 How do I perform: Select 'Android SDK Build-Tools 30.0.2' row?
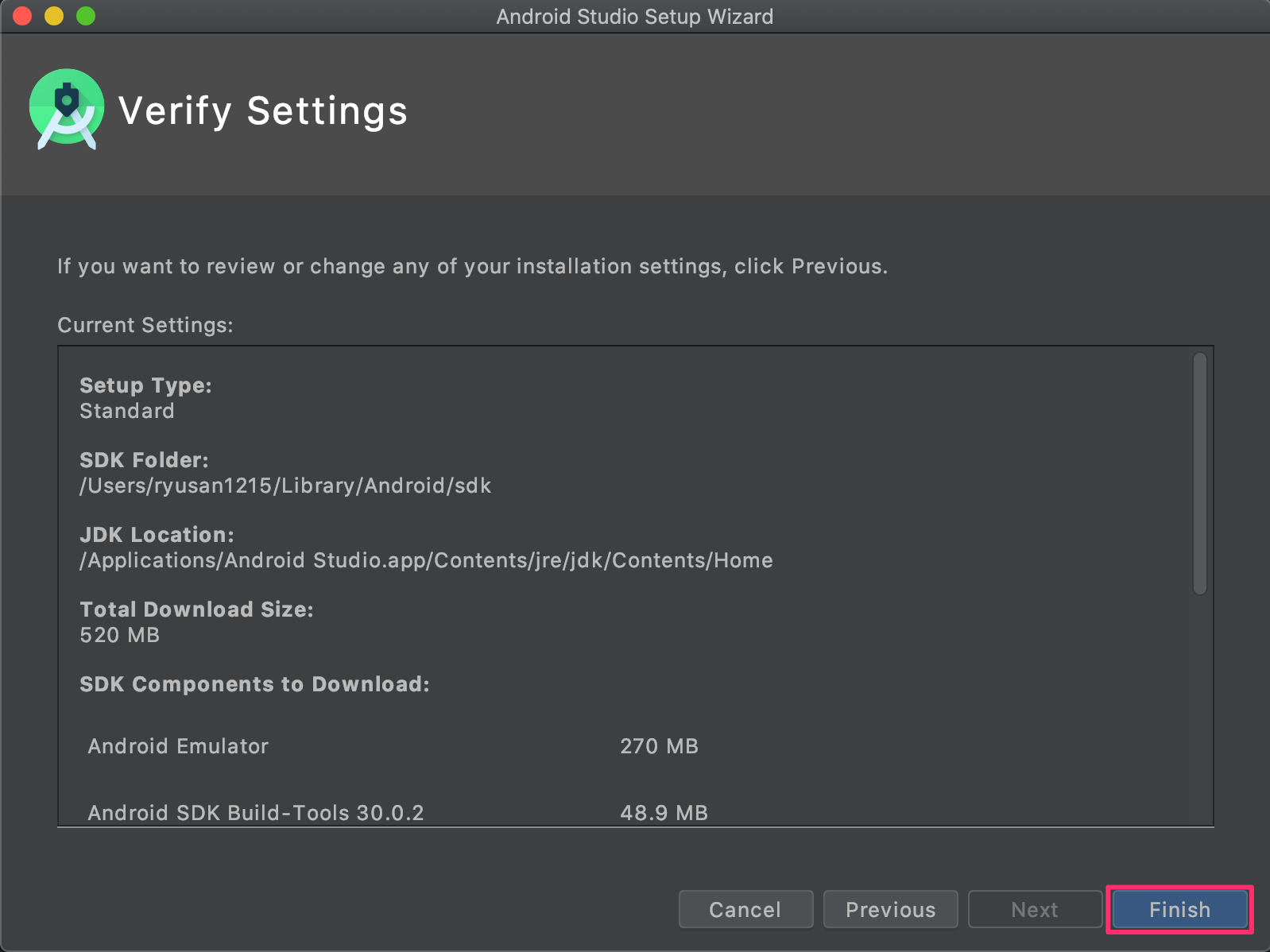coord(398,813)
